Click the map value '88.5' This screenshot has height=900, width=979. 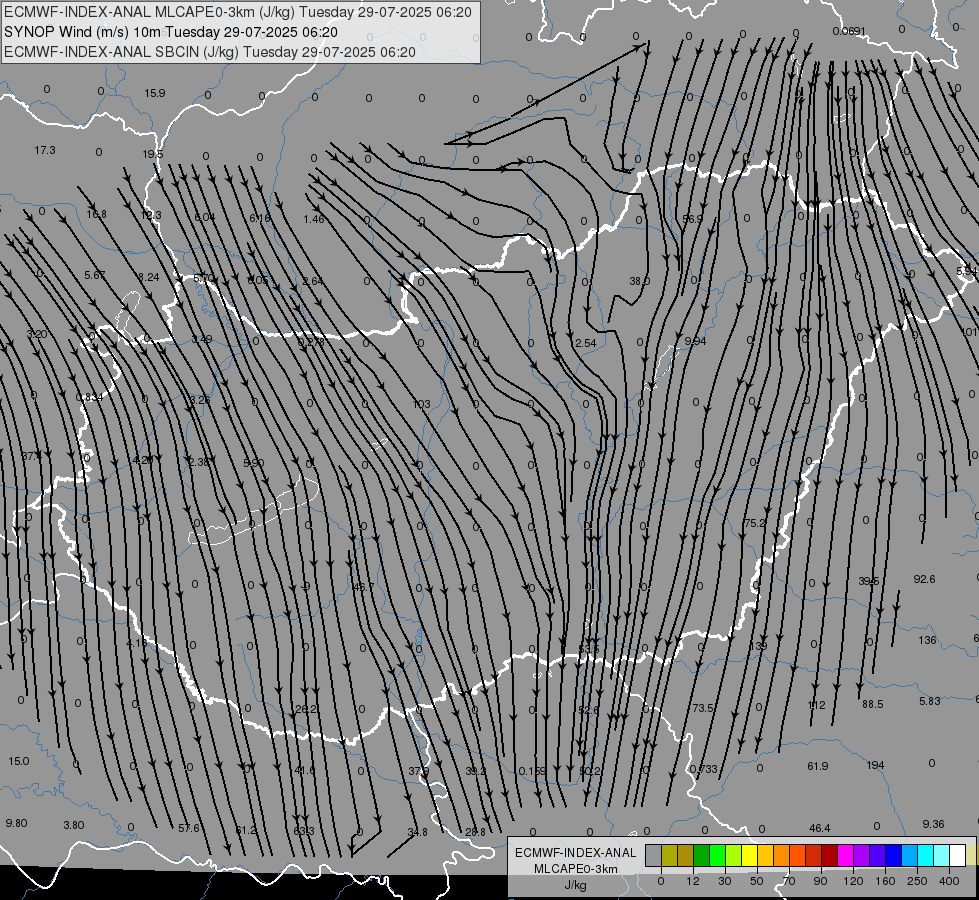click(x=873, y=704)
